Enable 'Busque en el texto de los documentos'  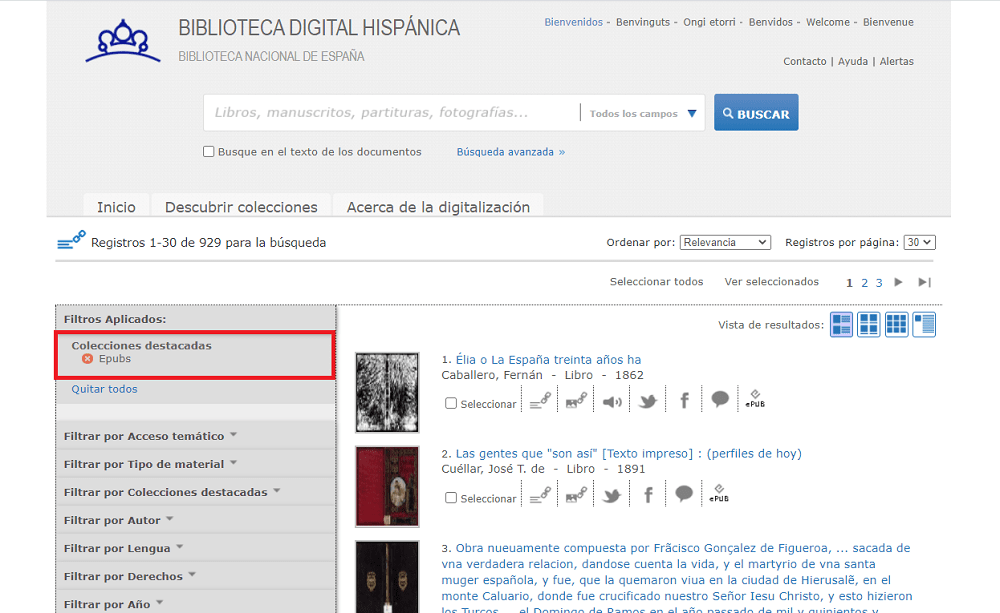pyautogui.click(x=209, y=152)
